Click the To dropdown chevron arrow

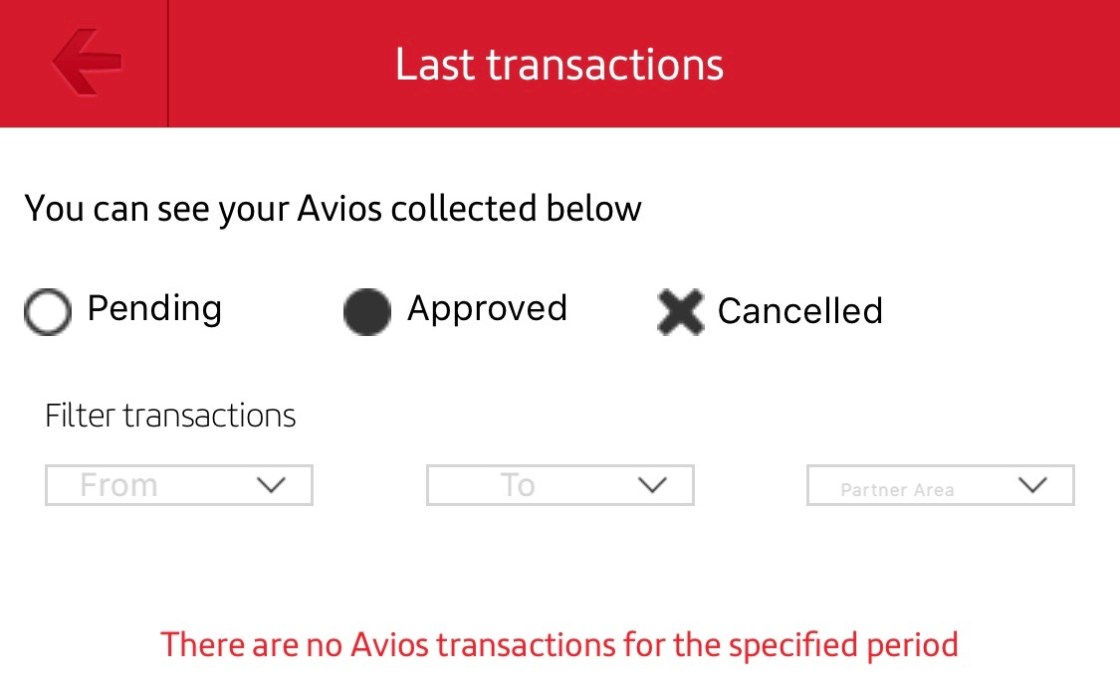[x=652, y=485]
